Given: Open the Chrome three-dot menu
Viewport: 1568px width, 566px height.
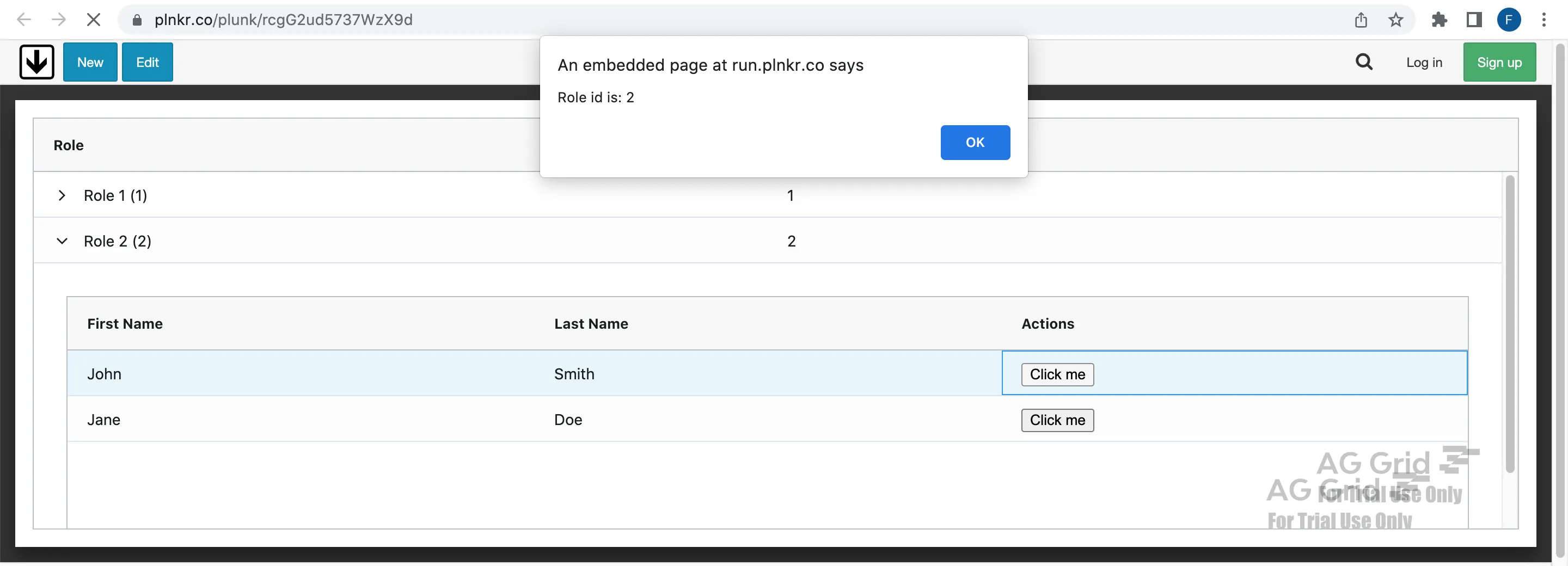Looking at the screenshot, I should (x=1543, y=20).
